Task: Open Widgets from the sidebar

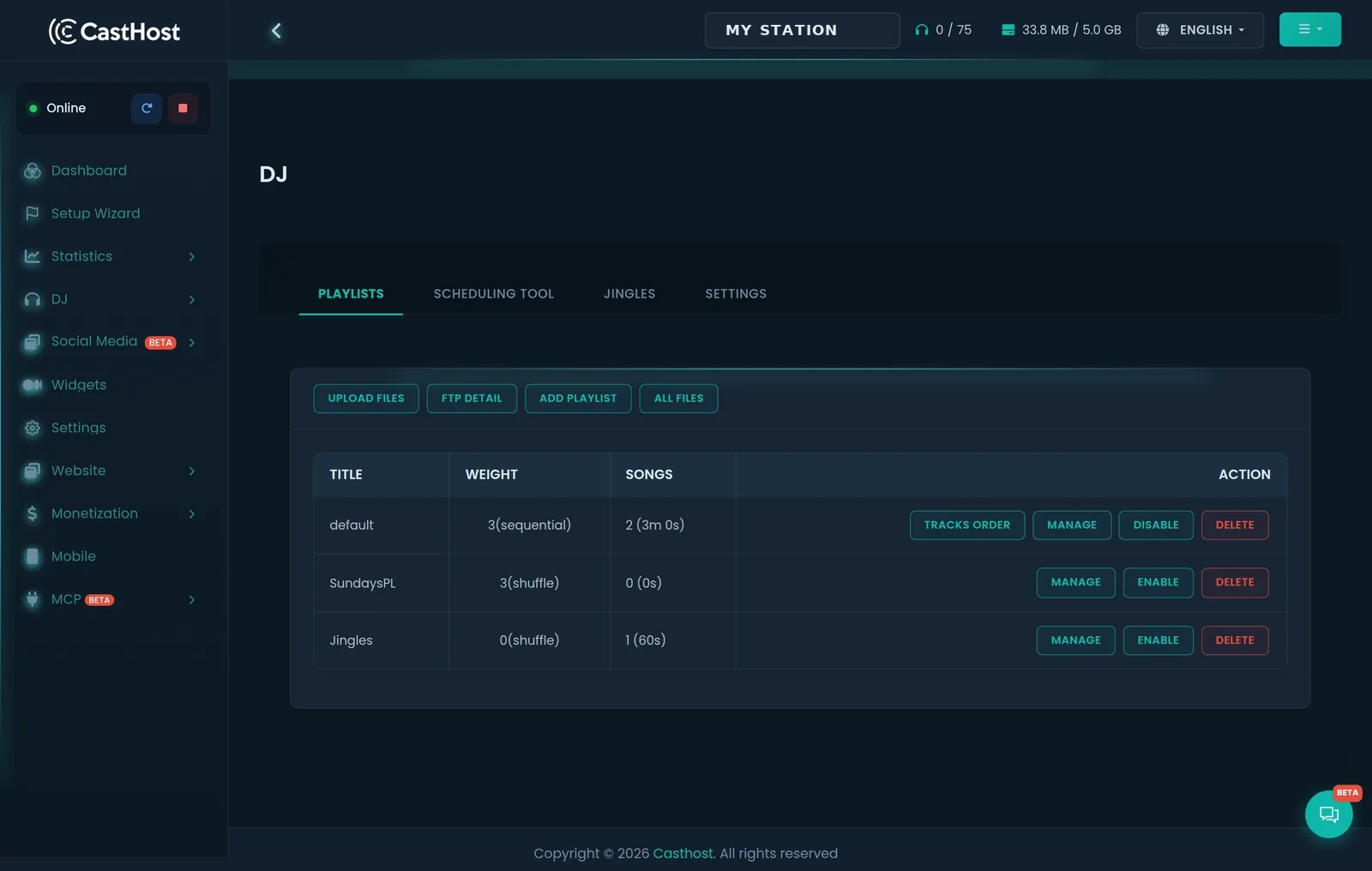Action: click(x=79, y=385)
